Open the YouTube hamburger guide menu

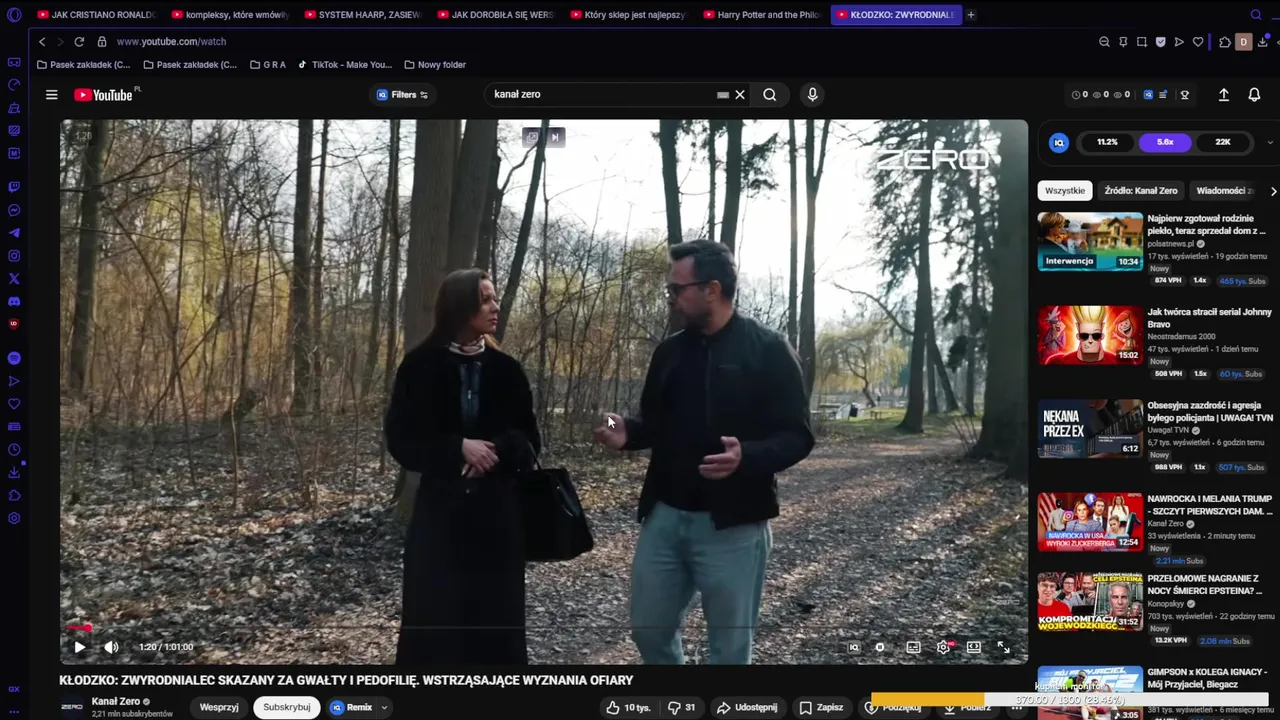pyautogui.click(x=51, y=95)
